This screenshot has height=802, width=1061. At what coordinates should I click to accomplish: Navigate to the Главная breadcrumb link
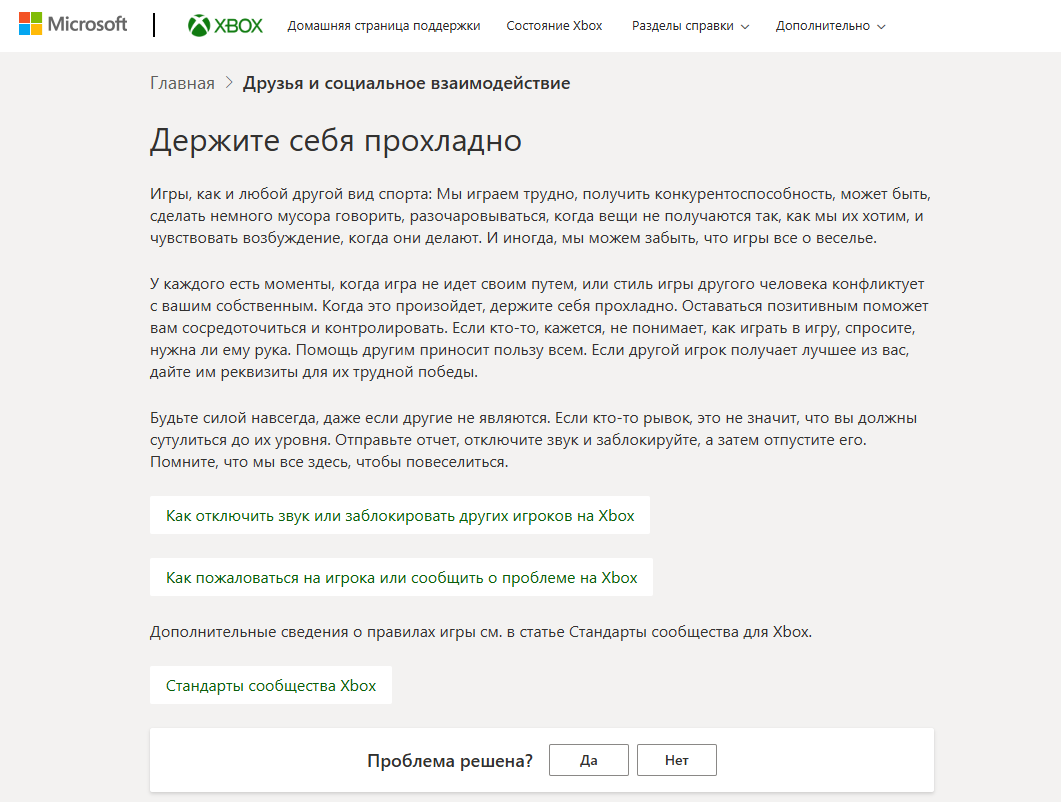pos(182,83)
